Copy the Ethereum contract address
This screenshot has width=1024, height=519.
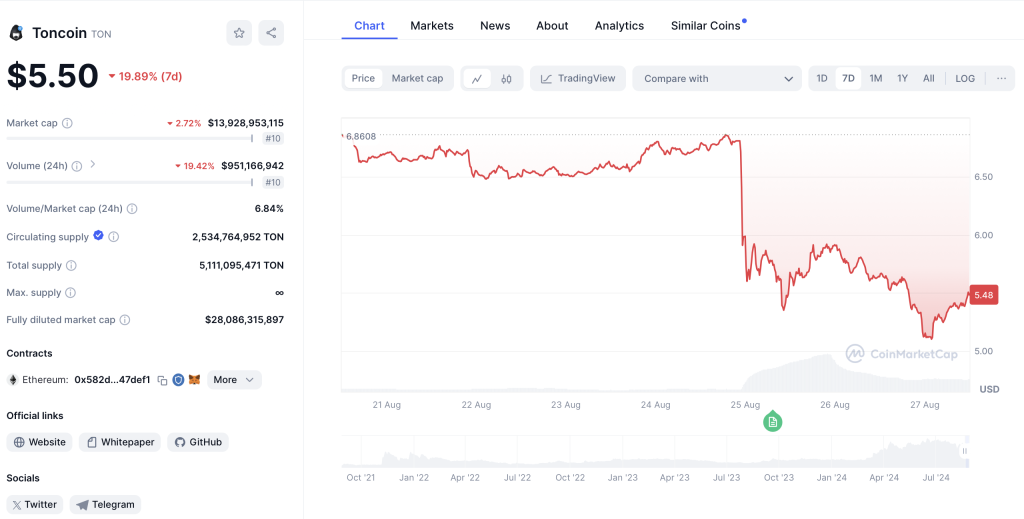pos(163,380)
